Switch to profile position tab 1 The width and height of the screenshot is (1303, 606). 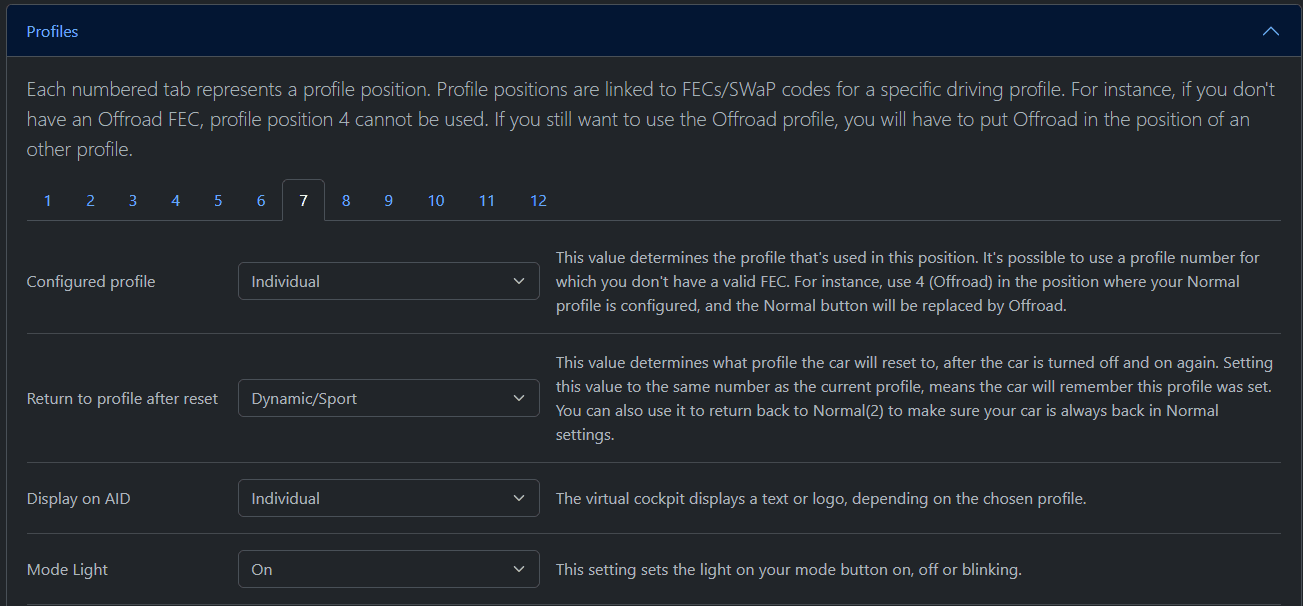pyautogui.click(x=47, y=201)
